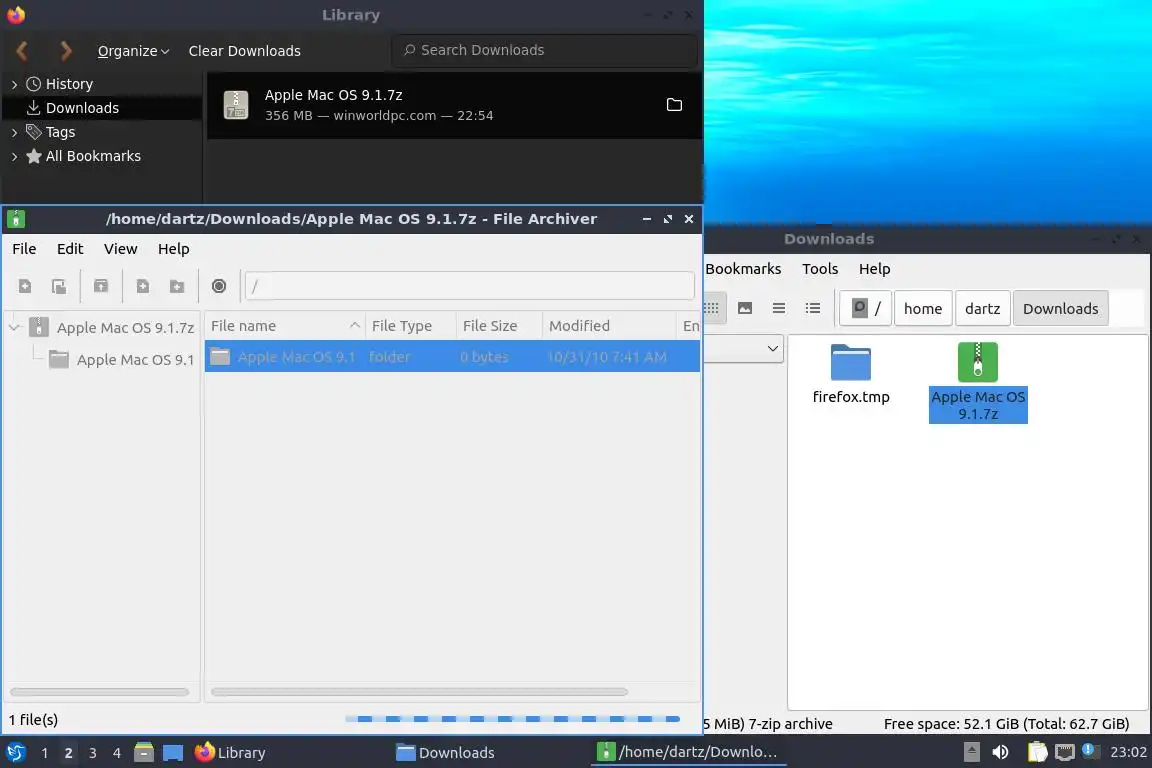Open the File menu in File Archiver
Screen dimensions: 1152x768
click(24, 249)
